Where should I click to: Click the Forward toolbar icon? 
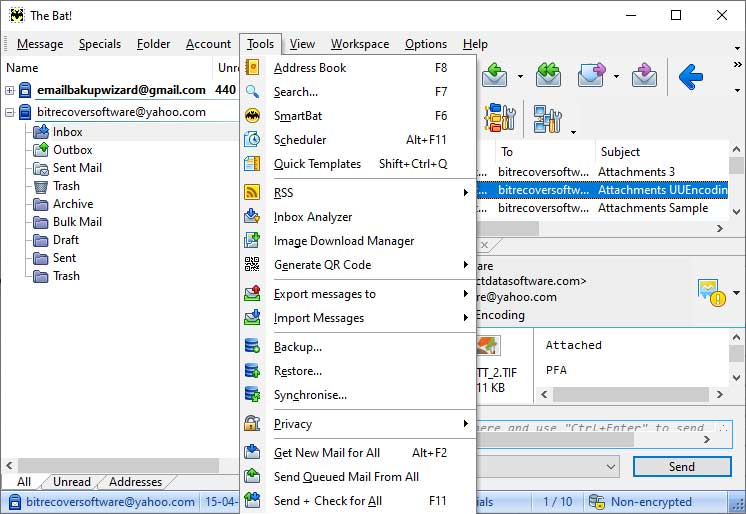(x=591, y=76)
